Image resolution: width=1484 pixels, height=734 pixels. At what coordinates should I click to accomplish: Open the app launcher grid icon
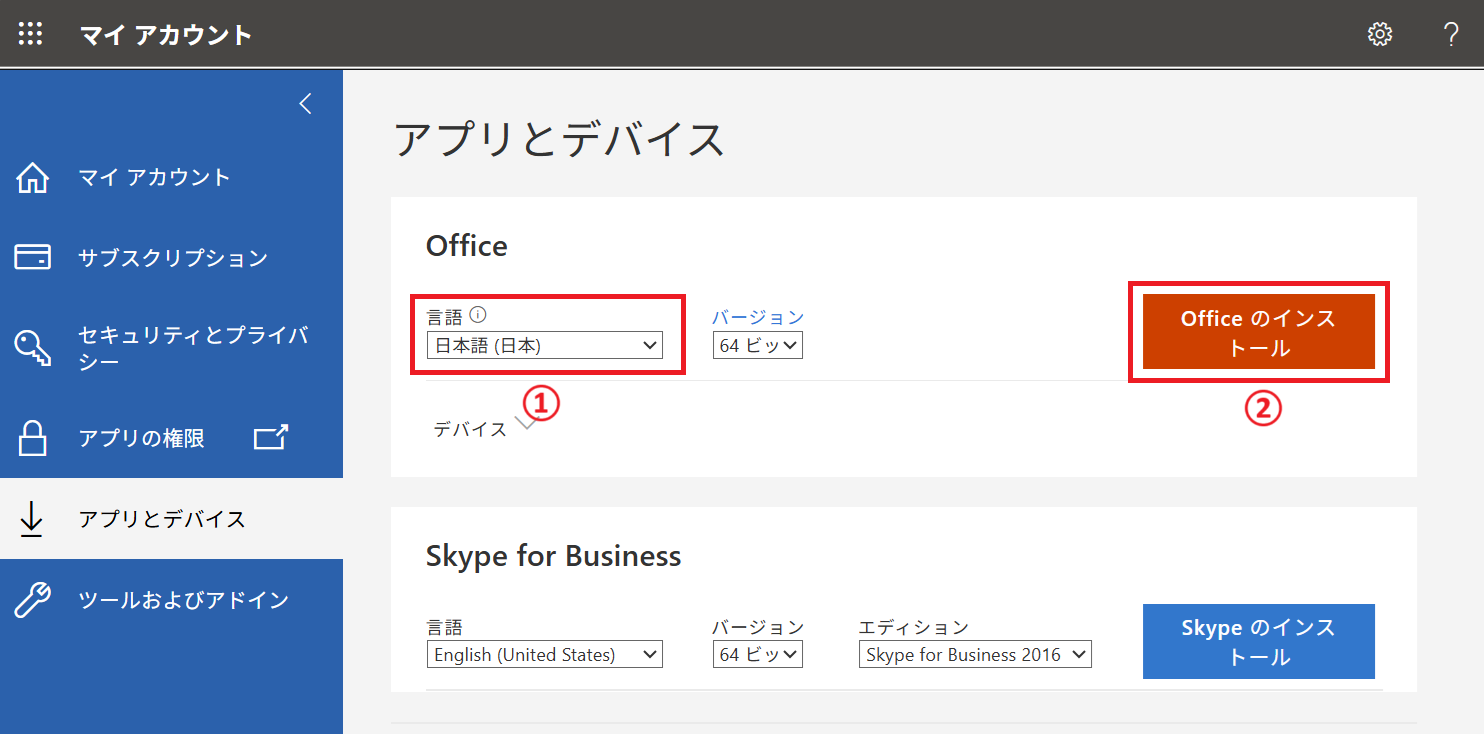tap(31, 34)
